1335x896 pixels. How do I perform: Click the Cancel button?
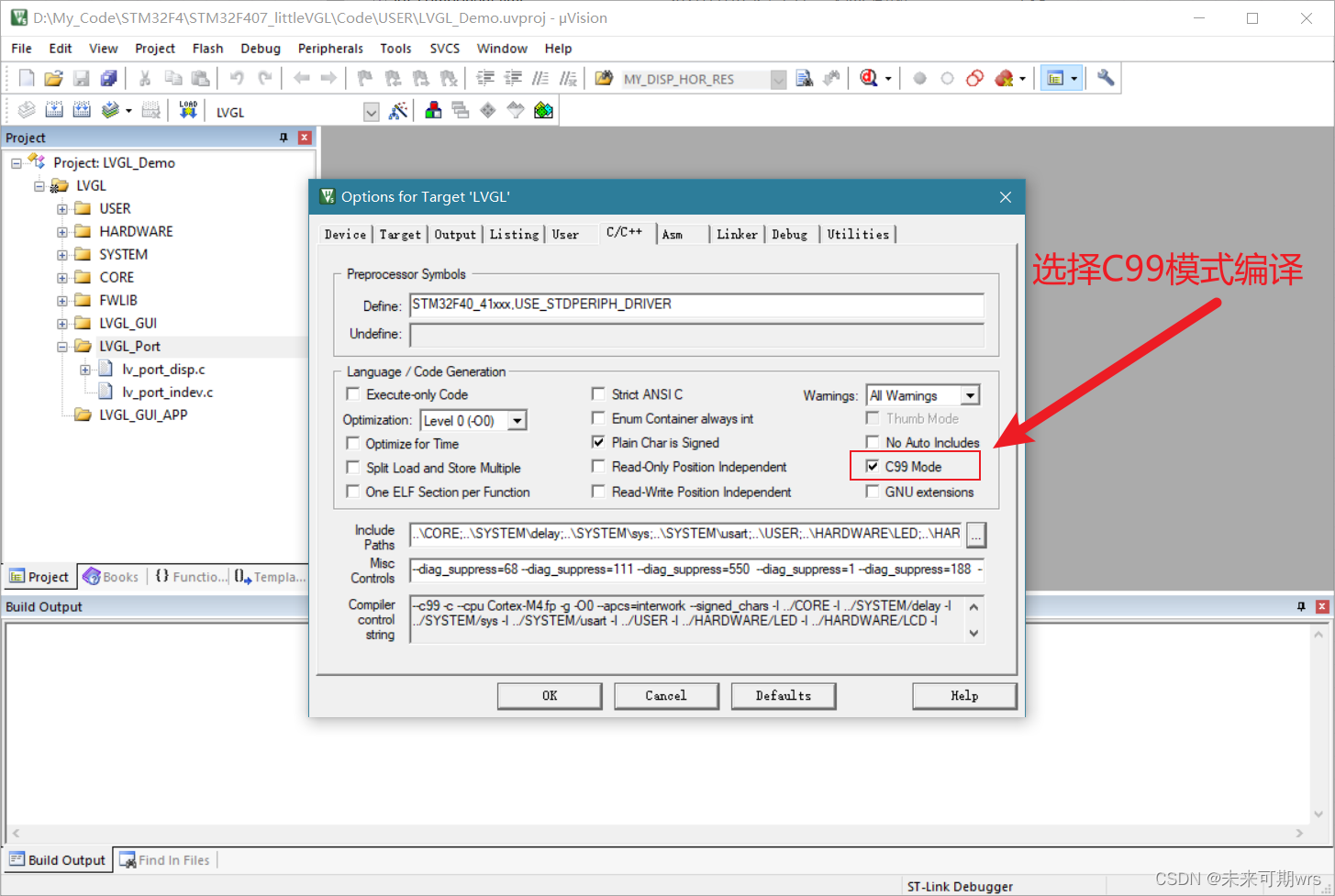pyautogui.click(x=666, y=696)
